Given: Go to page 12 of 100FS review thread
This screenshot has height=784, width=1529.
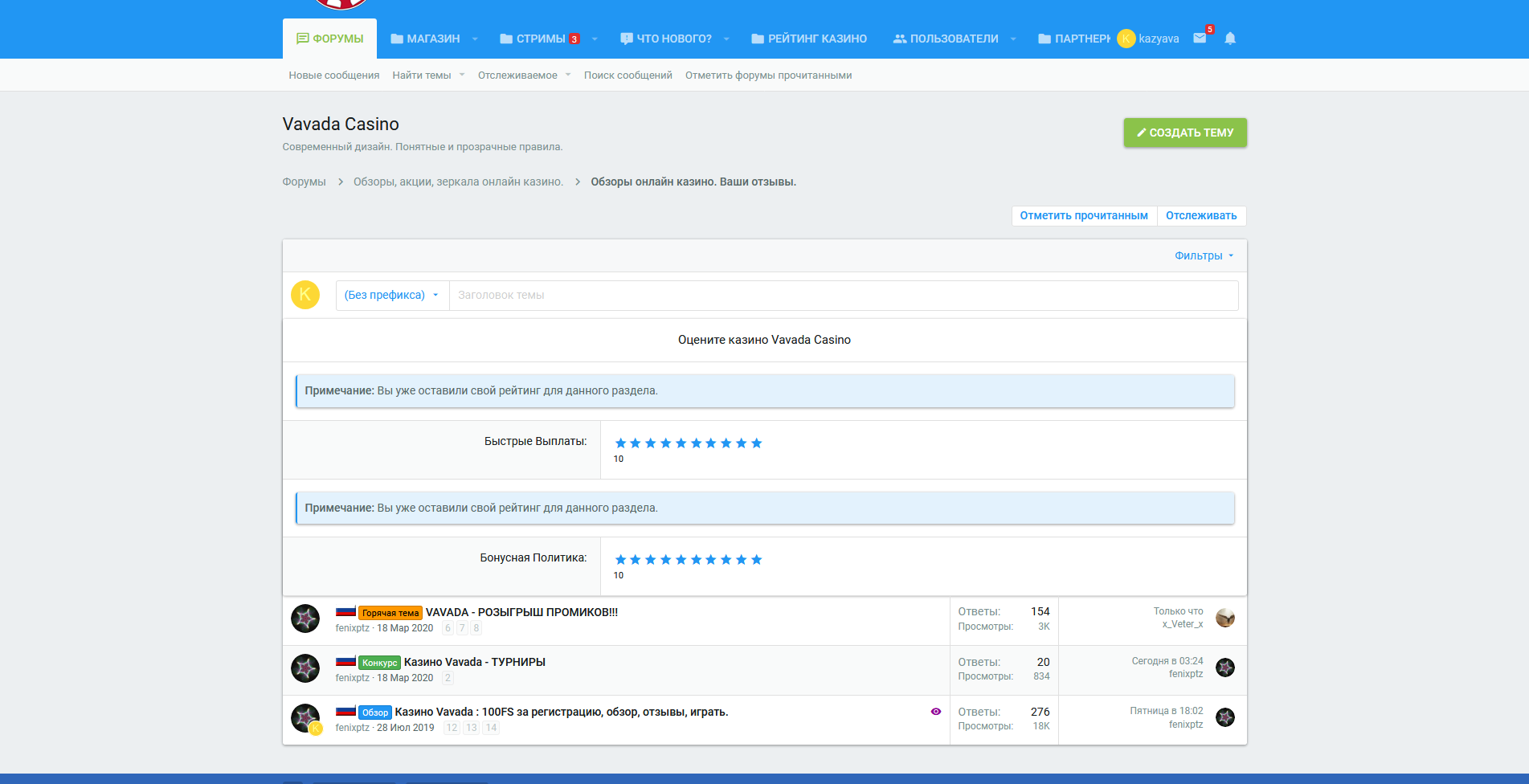Looking at the screenshot, I should [x=452, y=728].
